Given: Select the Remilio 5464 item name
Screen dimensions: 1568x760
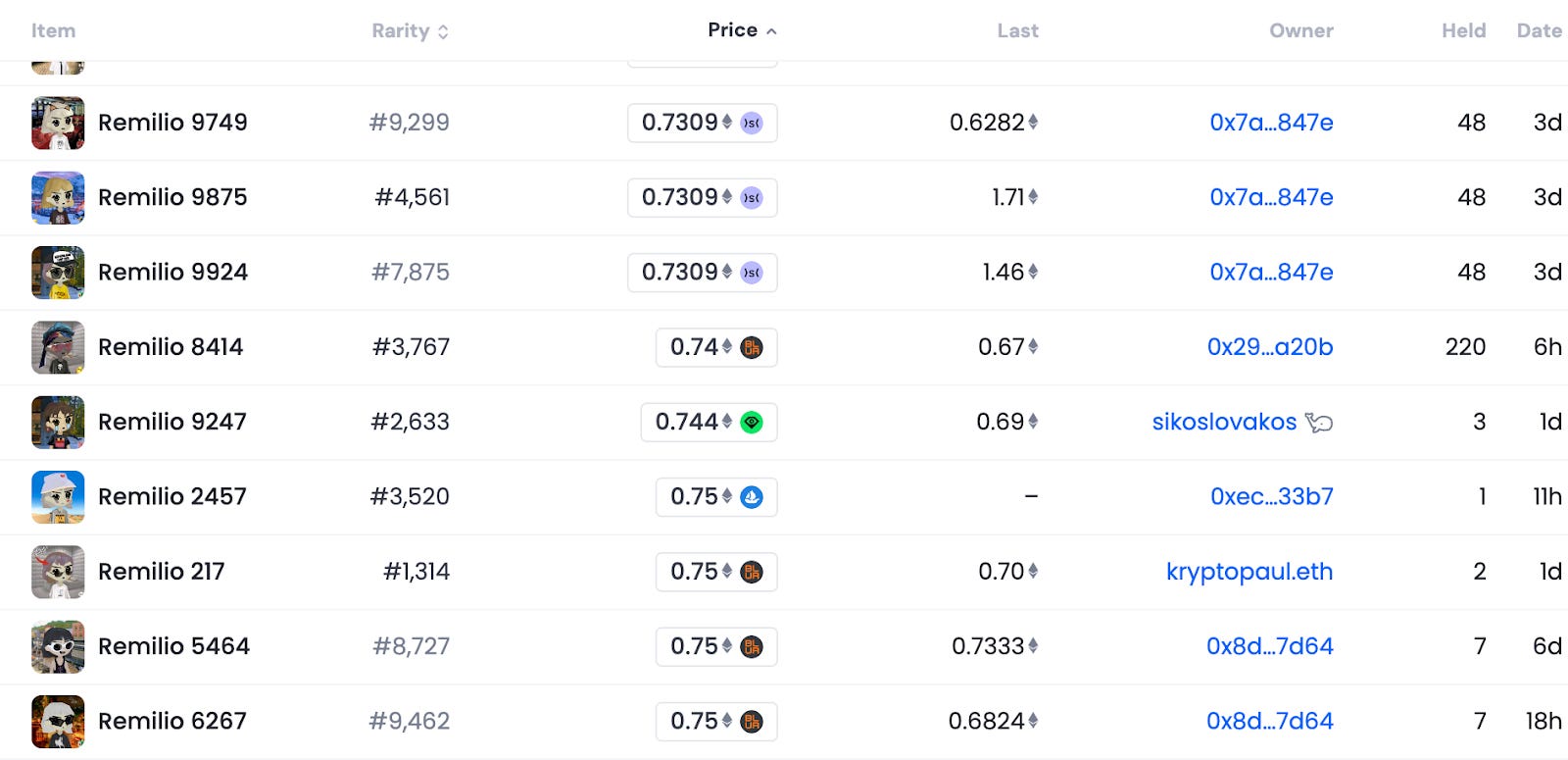Looking at the screenshot, I should 173,646.
